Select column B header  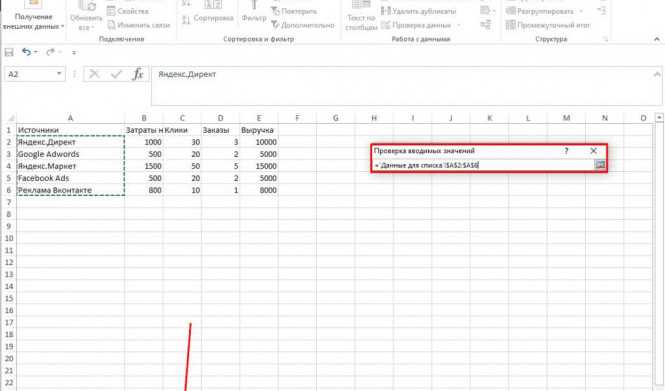pos(144,118)
